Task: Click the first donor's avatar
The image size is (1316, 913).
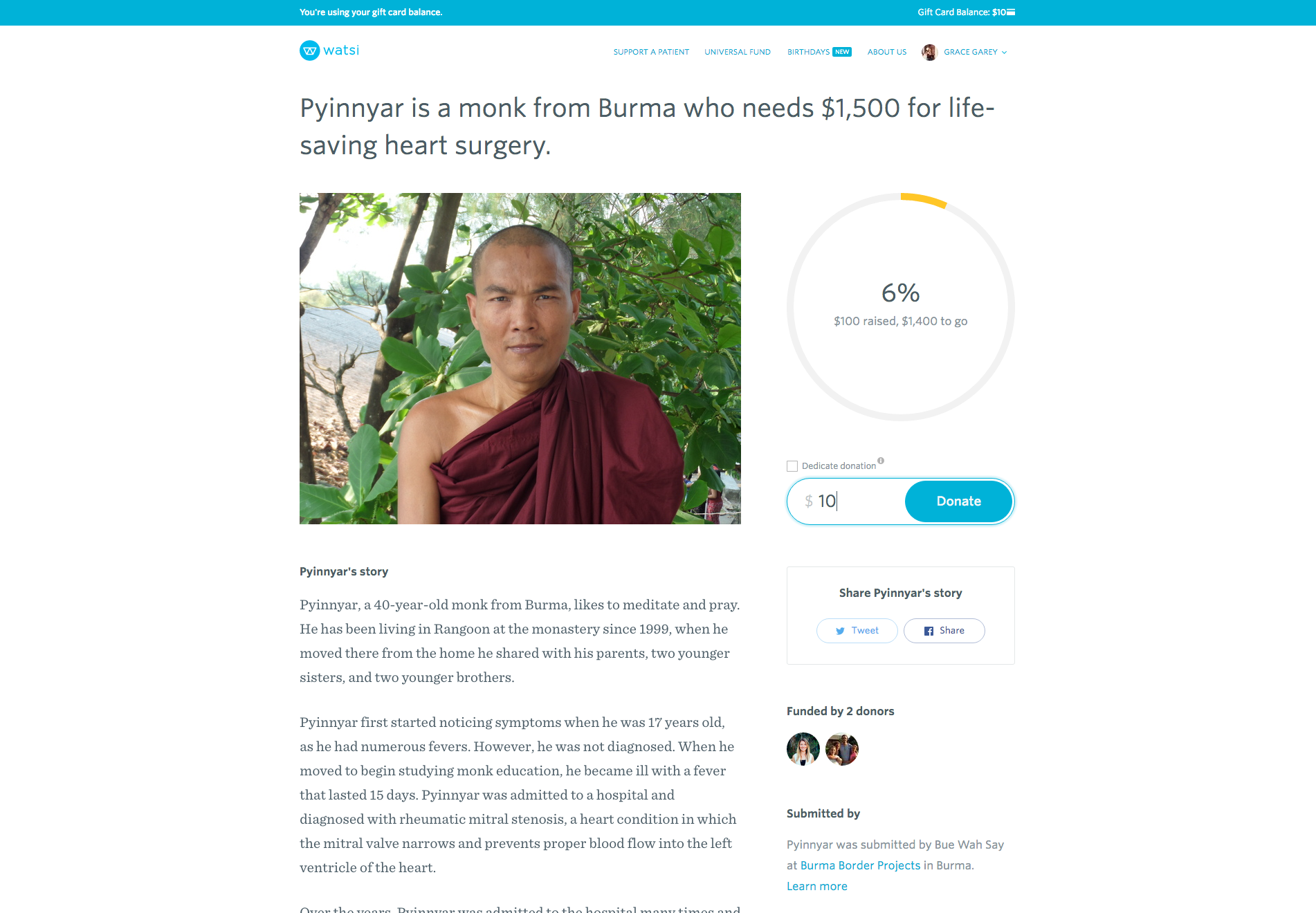Action: [803, 749]
